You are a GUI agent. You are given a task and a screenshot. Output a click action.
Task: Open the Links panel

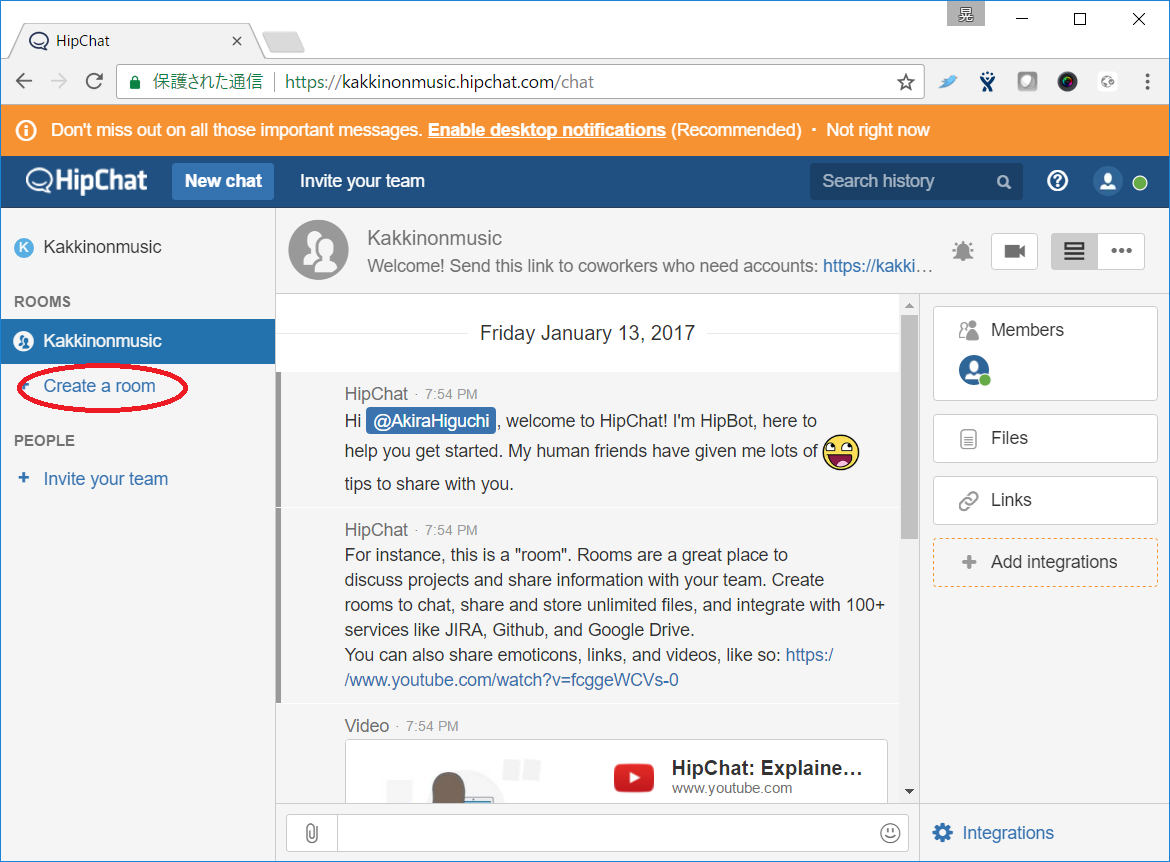click(x=1045, y=500)
